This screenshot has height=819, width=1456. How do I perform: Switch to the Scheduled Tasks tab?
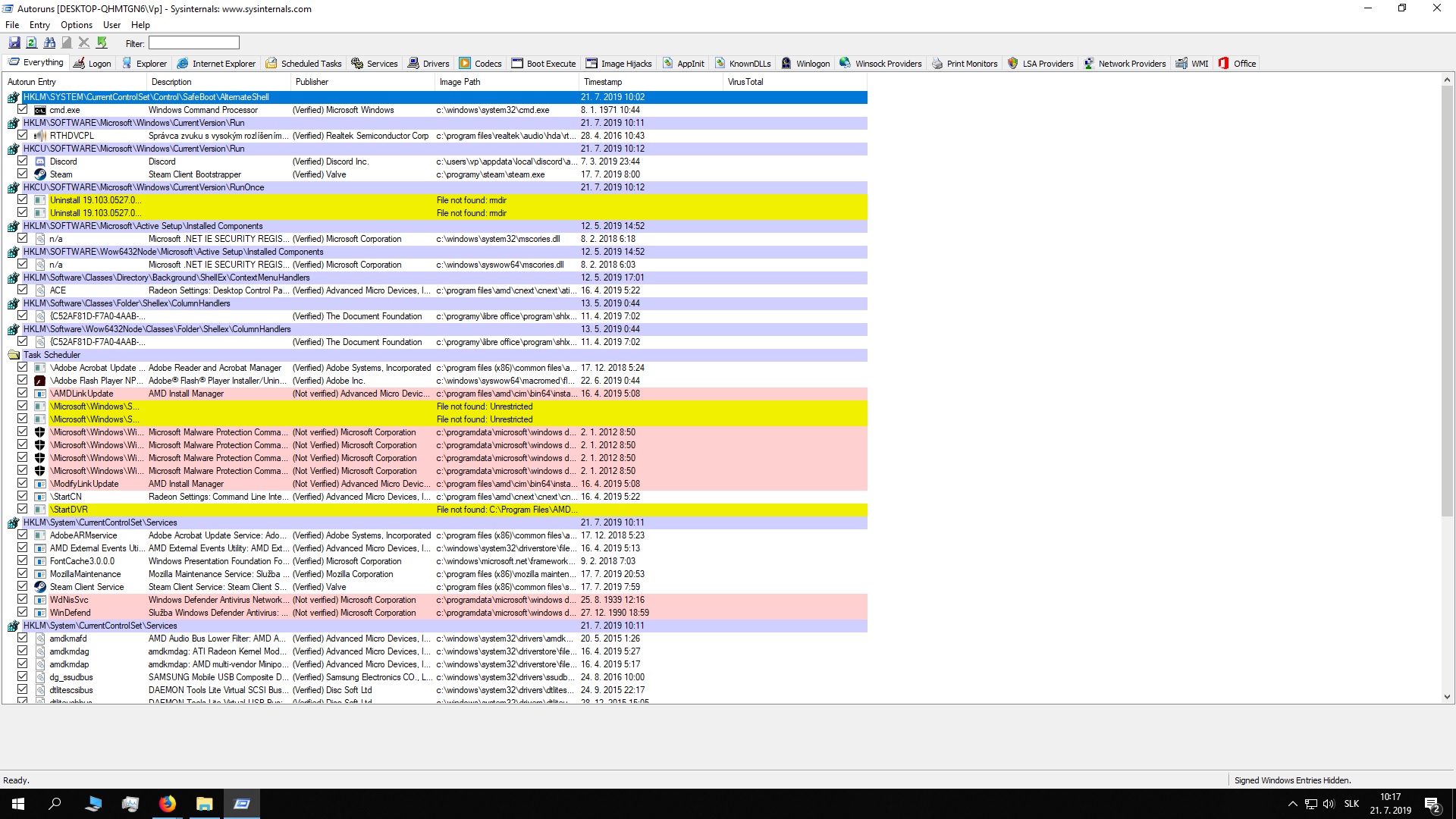click(x=303, y=64)
